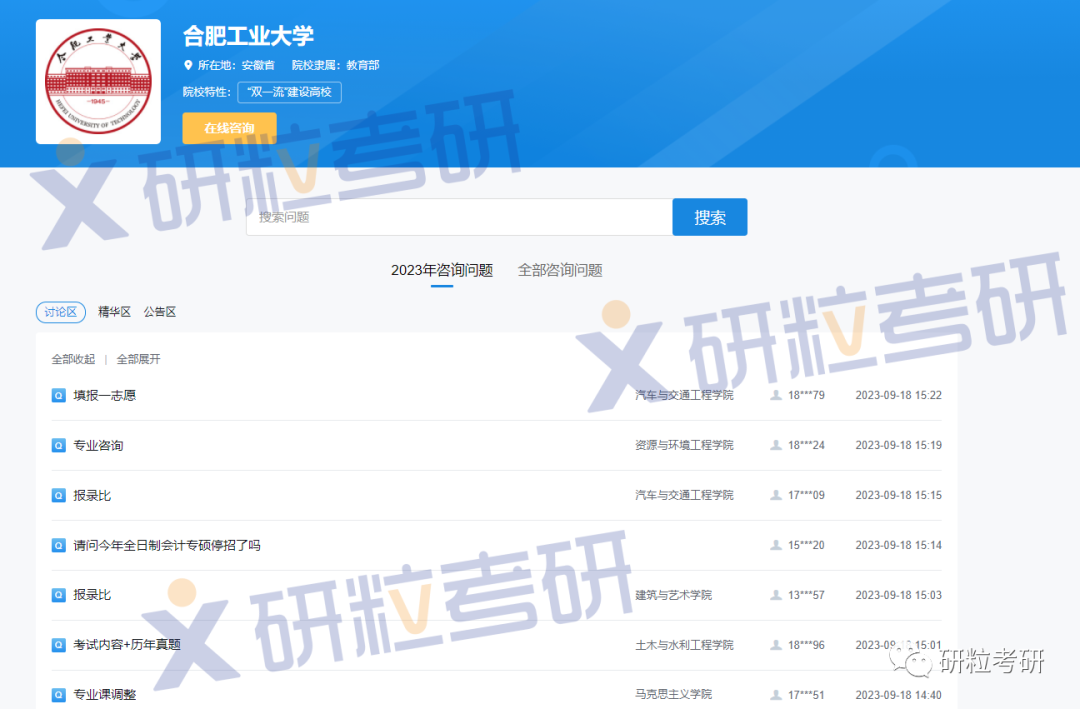Switch to 全部咨询问题 tab
This screenshot has height=709, width=1080.
[x=560, y=270]
